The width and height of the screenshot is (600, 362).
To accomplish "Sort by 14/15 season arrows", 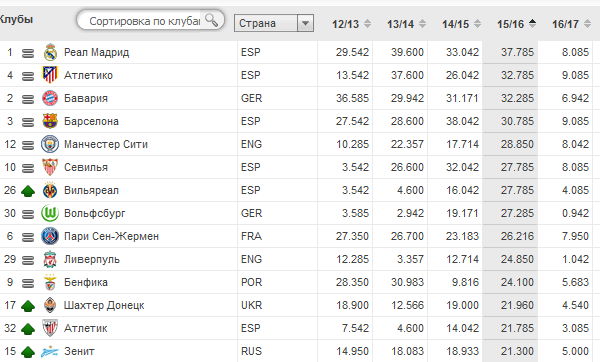I will [478, 24].
